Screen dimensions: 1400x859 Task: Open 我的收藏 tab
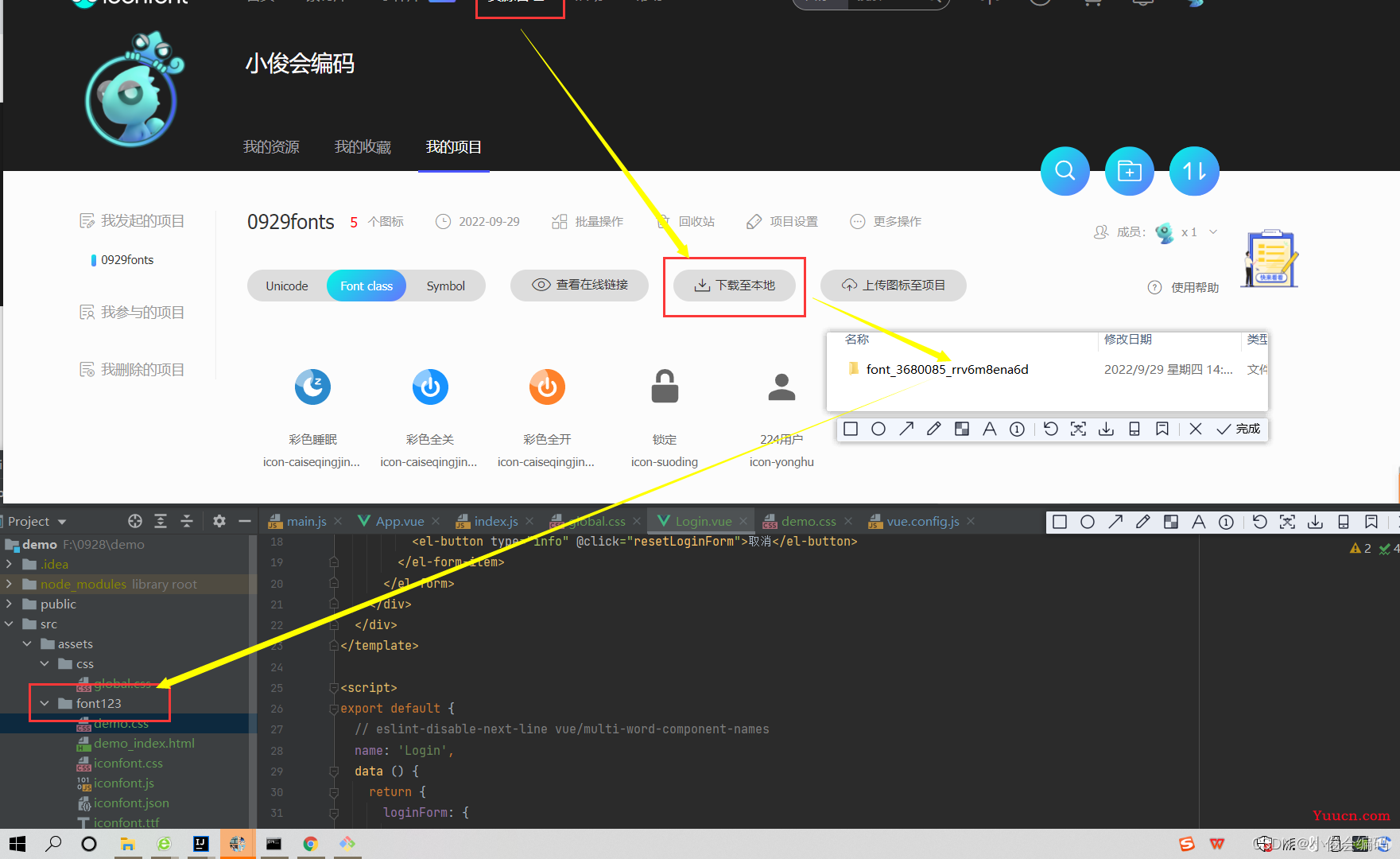363,147
